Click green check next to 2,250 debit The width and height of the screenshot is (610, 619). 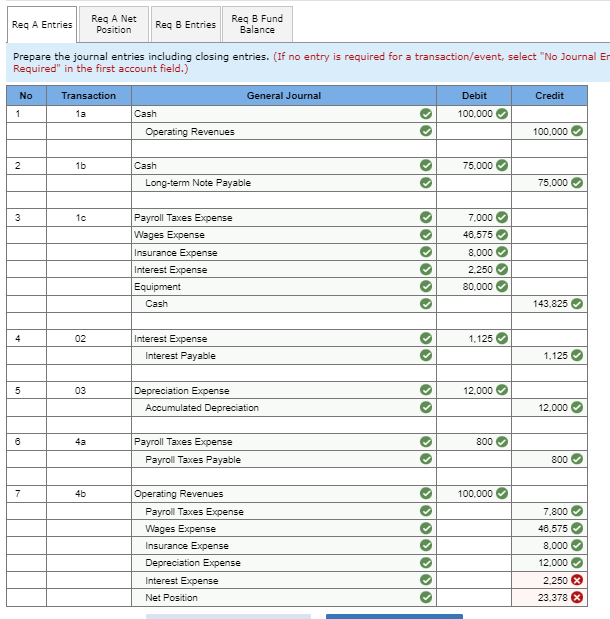(x=502, y=269)
